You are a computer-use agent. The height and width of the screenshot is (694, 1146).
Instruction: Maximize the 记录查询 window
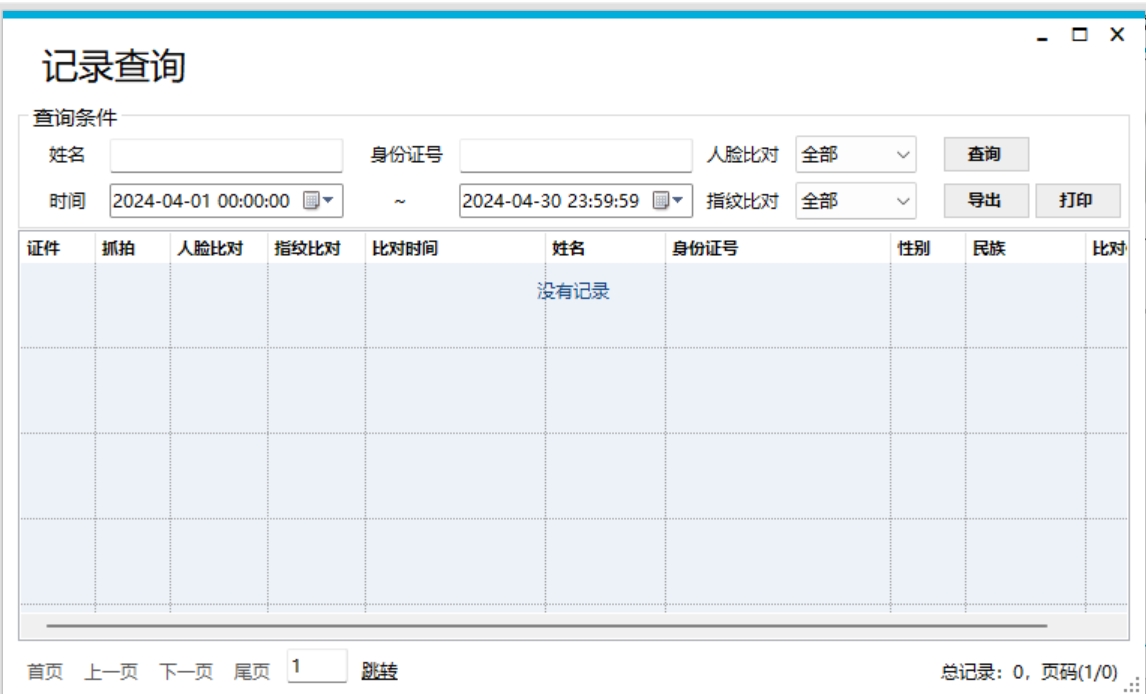tap(1080, 35)
